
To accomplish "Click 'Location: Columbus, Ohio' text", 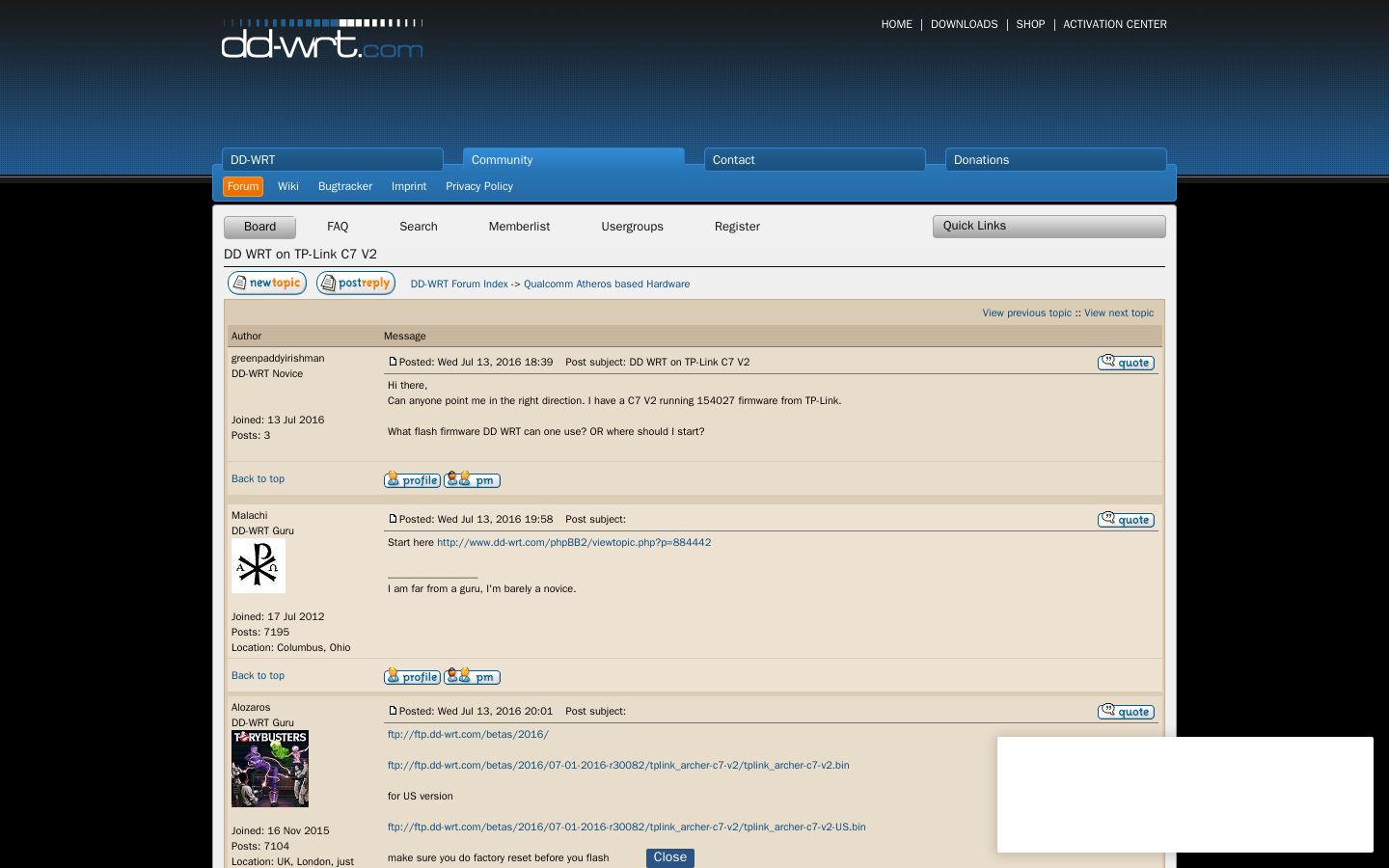I will (291, 647).
